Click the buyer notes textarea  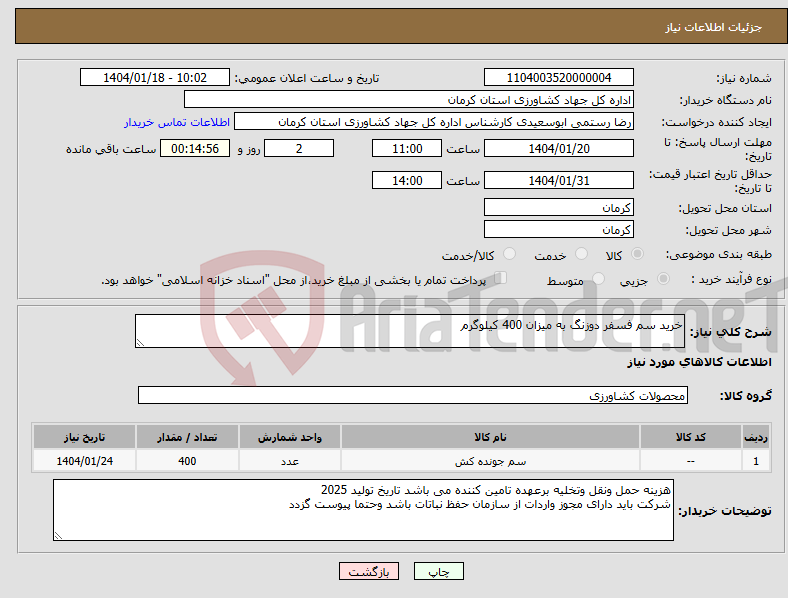tap(363, 510)
